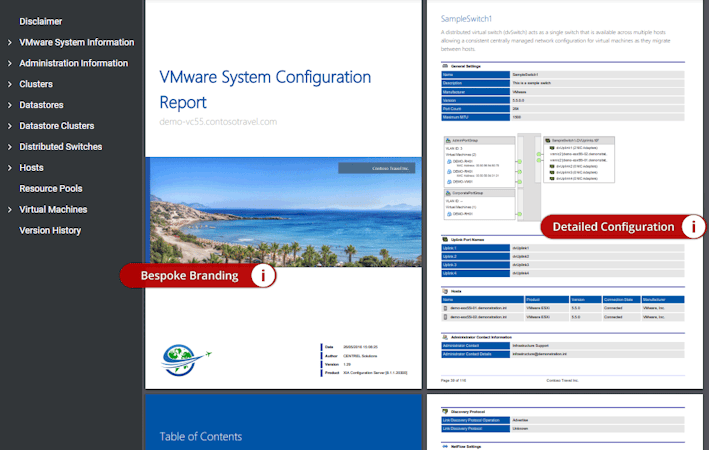Viewport: 709px width, 450px height.
Task: Click the Table of Contents heading
Action: (x=200, y=436)
